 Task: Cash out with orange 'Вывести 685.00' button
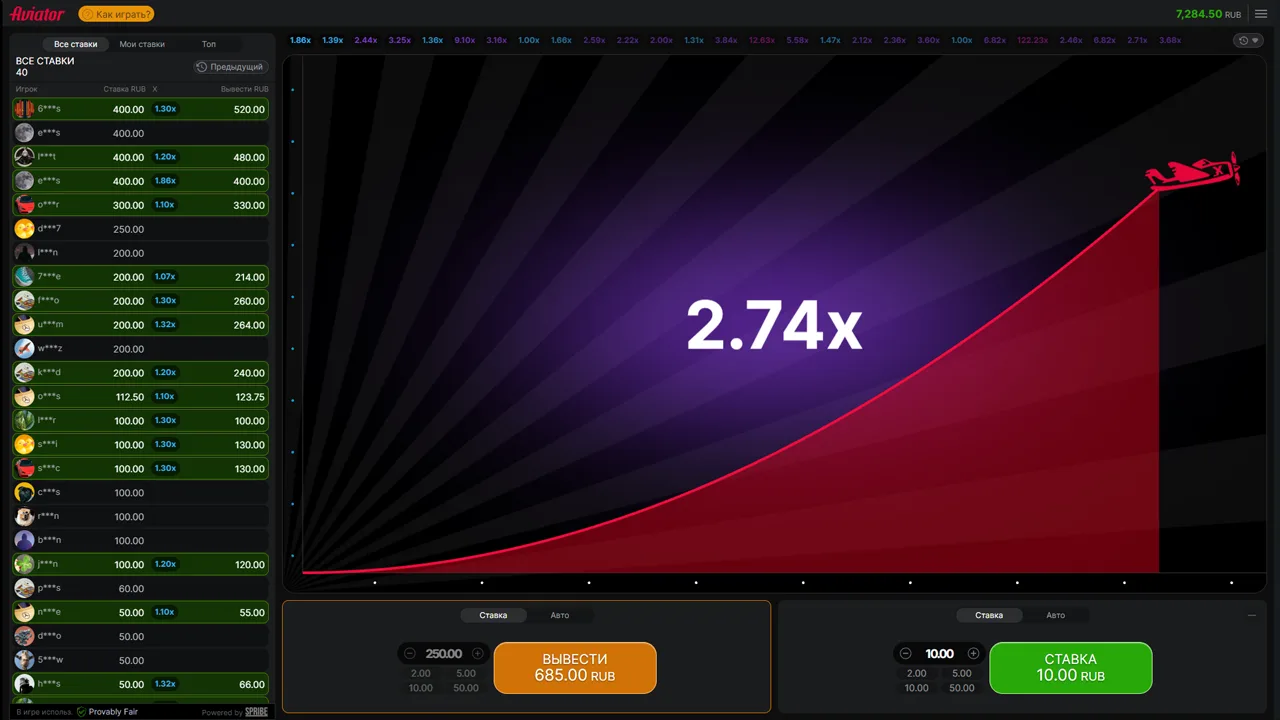[x=575, y=668]
